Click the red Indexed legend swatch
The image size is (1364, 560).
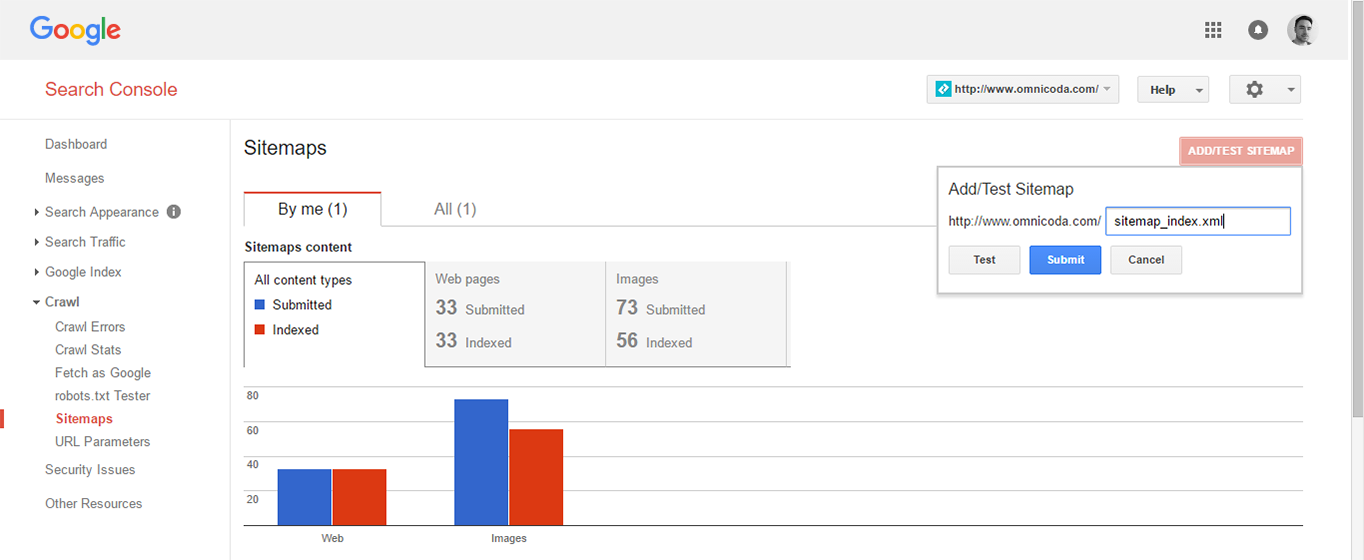click(x=260, y=330)
